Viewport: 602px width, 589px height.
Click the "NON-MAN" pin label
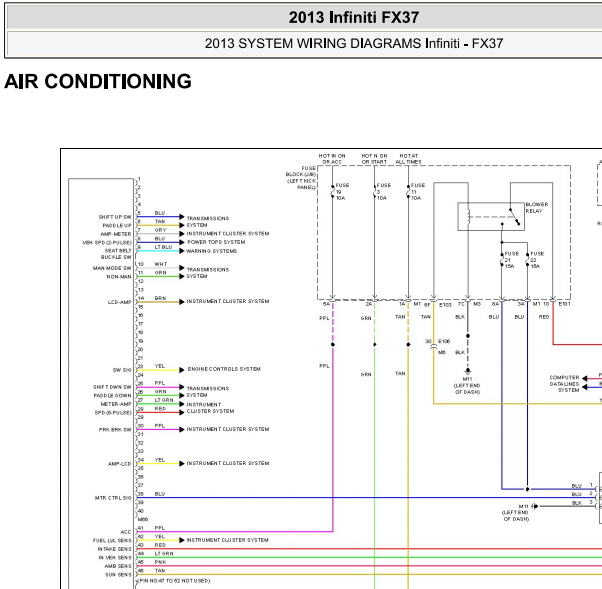tap(119, 276)
